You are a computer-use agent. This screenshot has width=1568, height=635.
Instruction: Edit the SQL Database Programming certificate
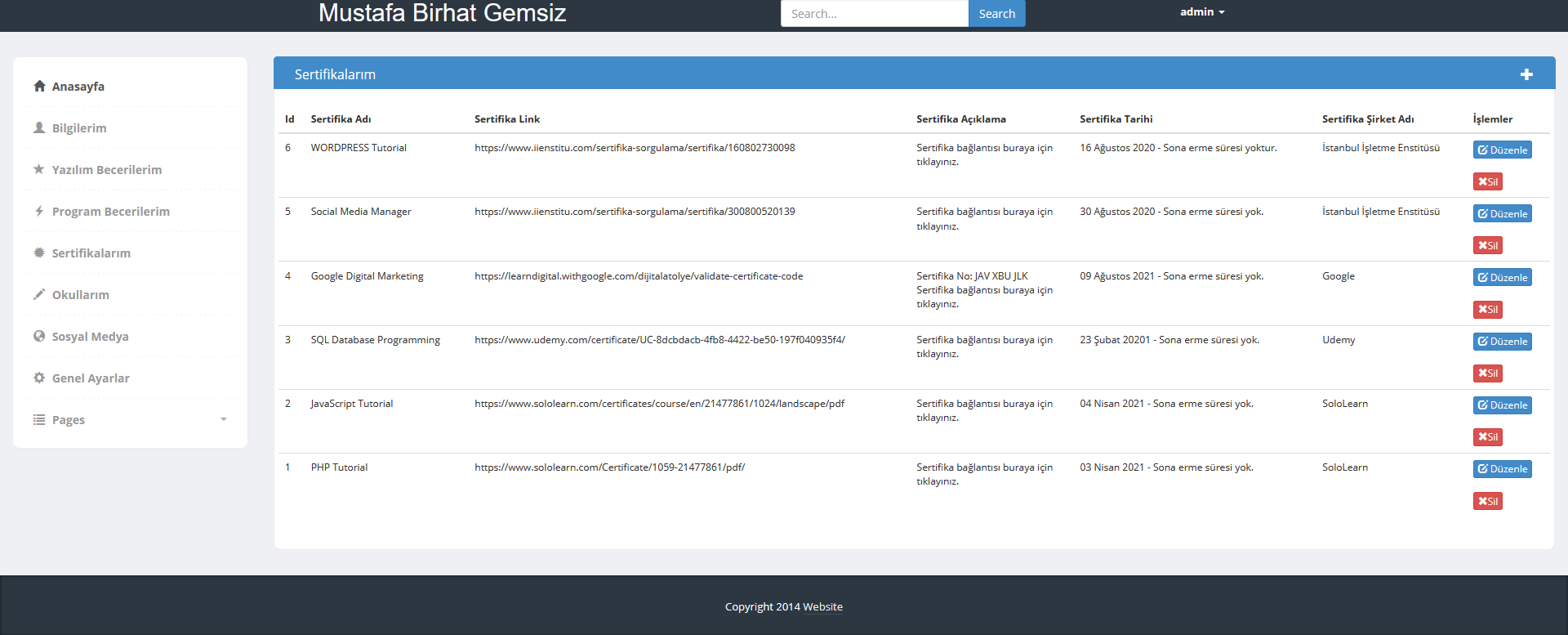(1502, 342)
